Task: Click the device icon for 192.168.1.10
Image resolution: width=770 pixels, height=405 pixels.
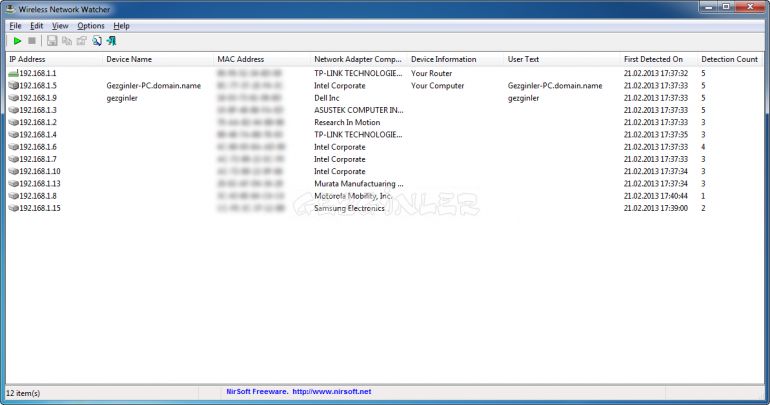Action: (13, 171)
